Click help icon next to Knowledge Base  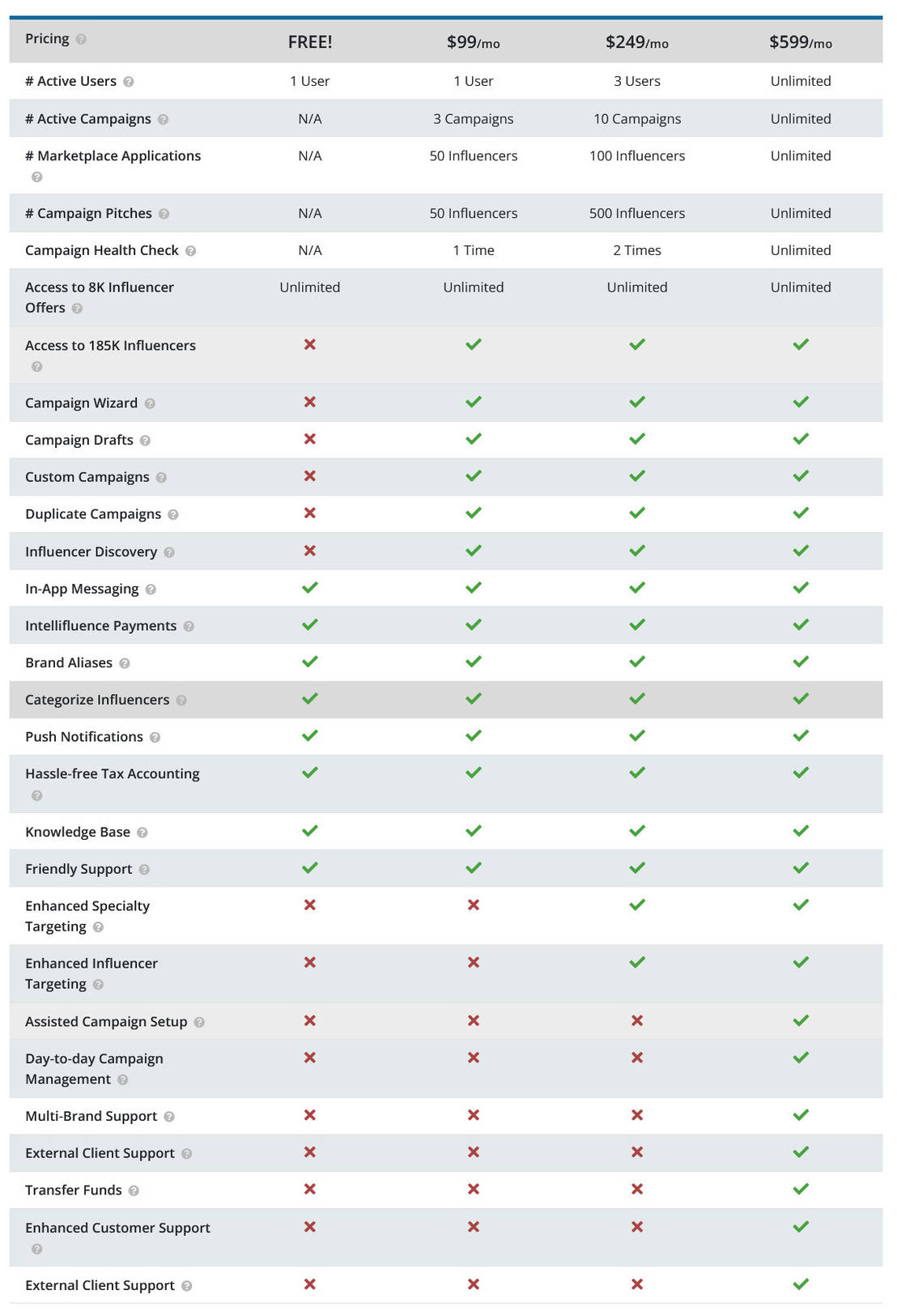[x=142, y=833]
